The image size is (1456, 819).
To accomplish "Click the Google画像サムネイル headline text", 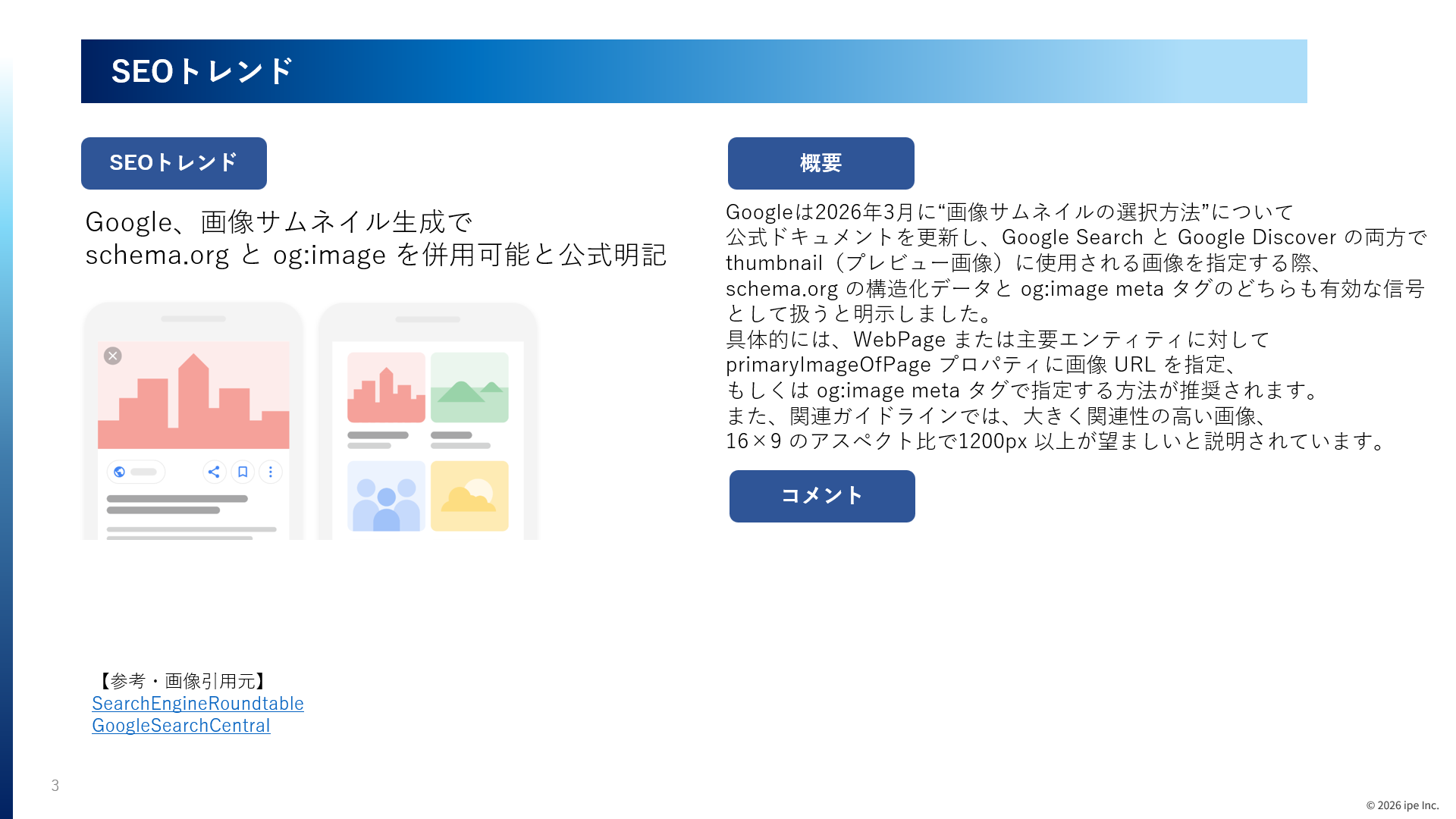I will (375, 238).
